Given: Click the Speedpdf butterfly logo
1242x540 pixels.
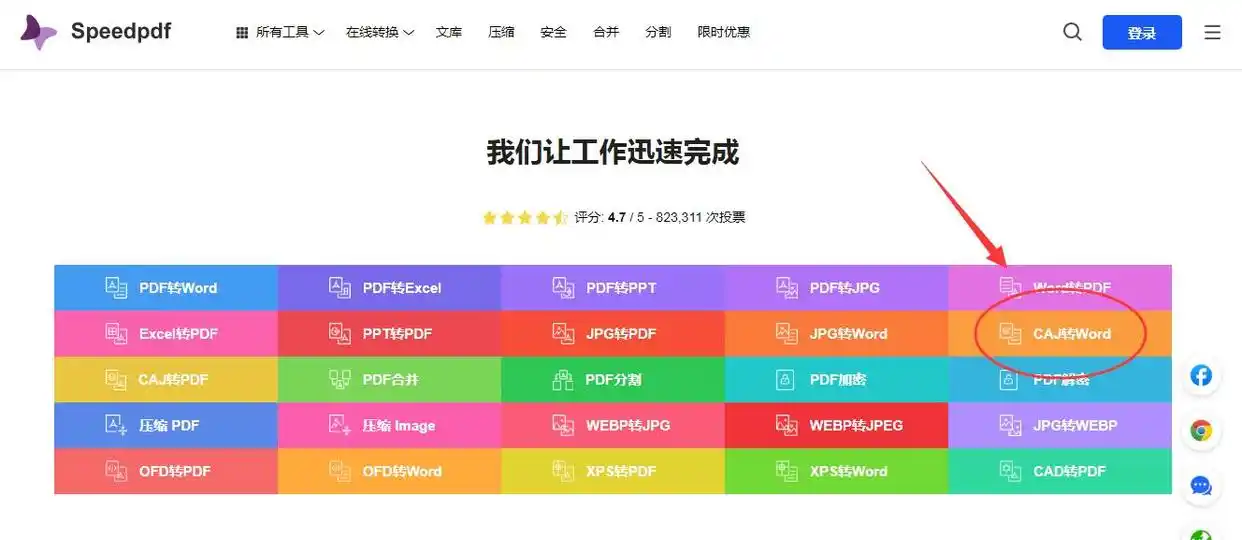Looking at the screenshot, I should coord(39,32).
